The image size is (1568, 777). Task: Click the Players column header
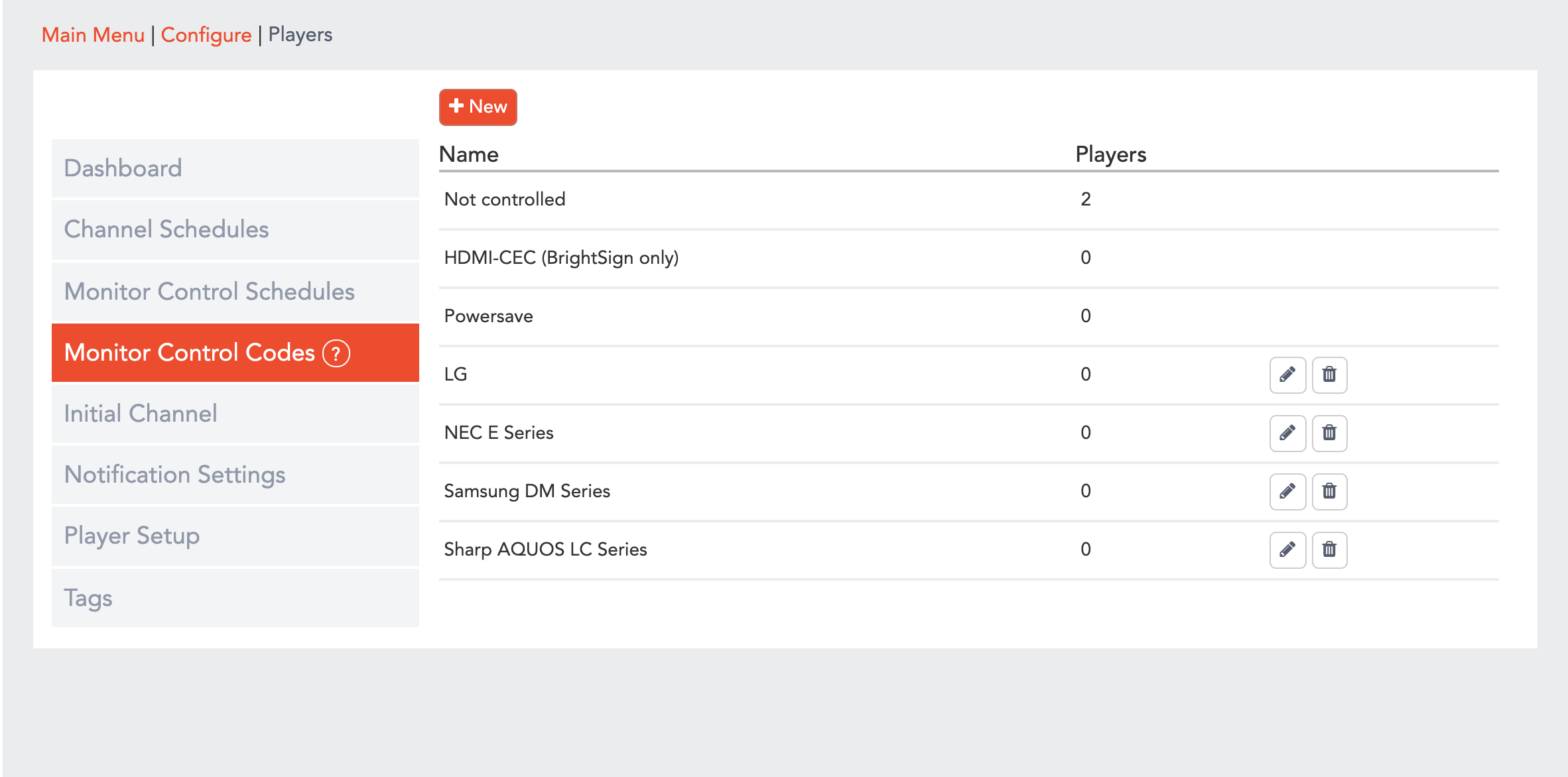1111,154
